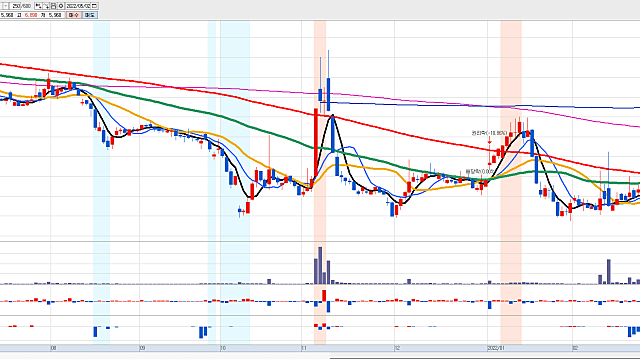Open the calendar picker icon beside the date
The image size is (640, 360).
94,6
